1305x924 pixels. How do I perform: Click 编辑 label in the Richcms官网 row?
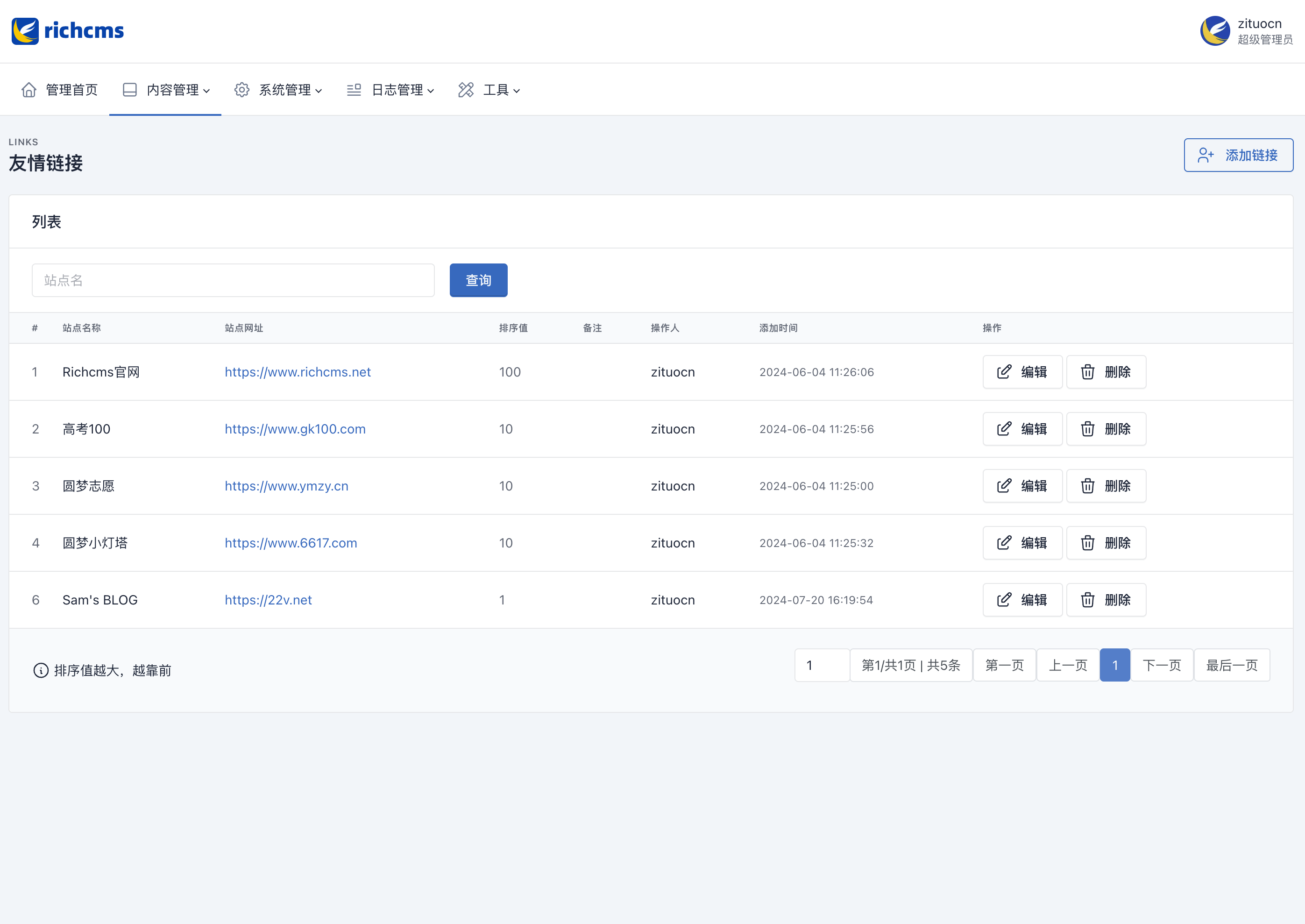tap(1034, 372)
